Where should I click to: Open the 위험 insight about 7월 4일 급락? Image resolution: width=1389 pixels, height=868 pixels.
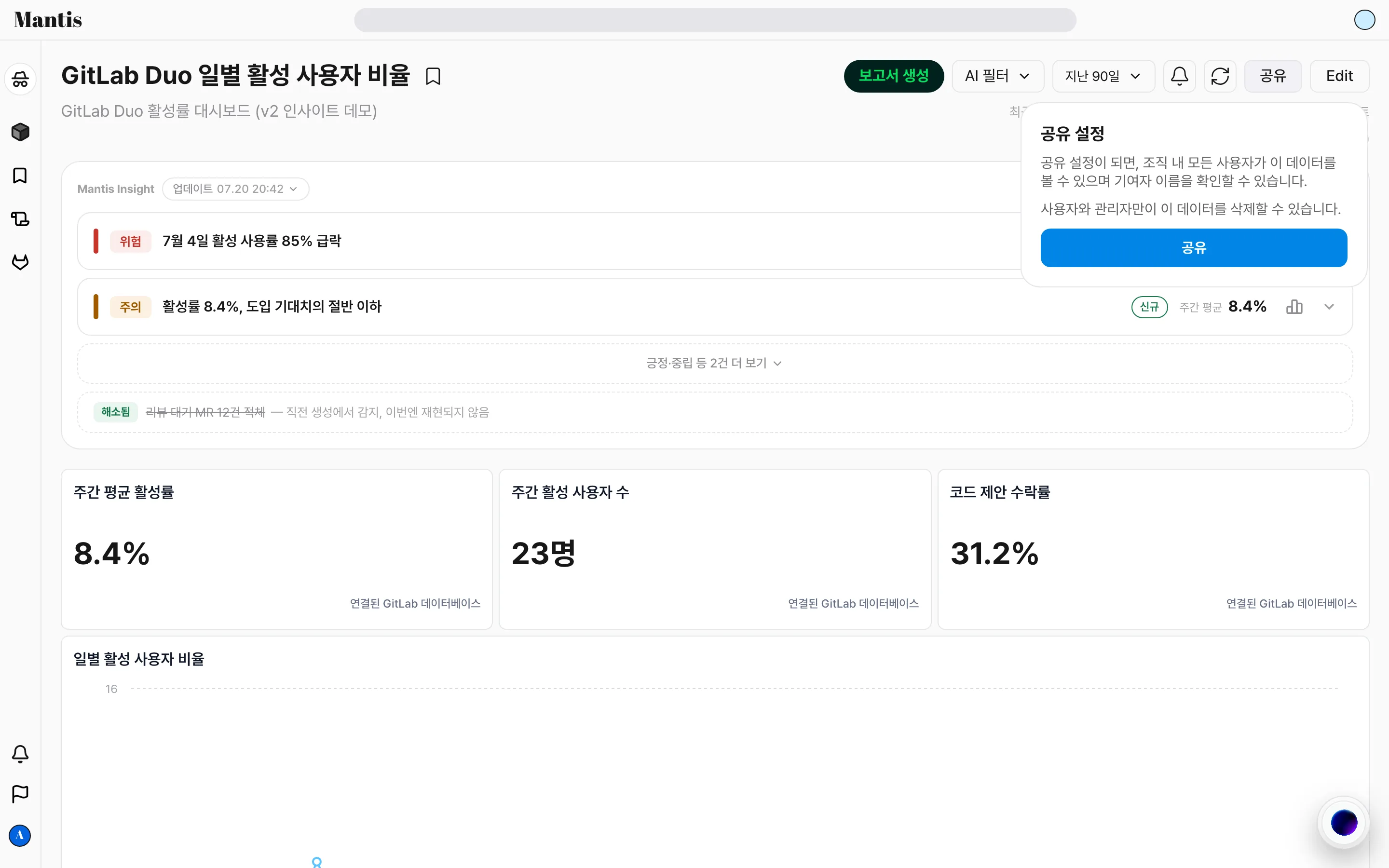(550, 241)
